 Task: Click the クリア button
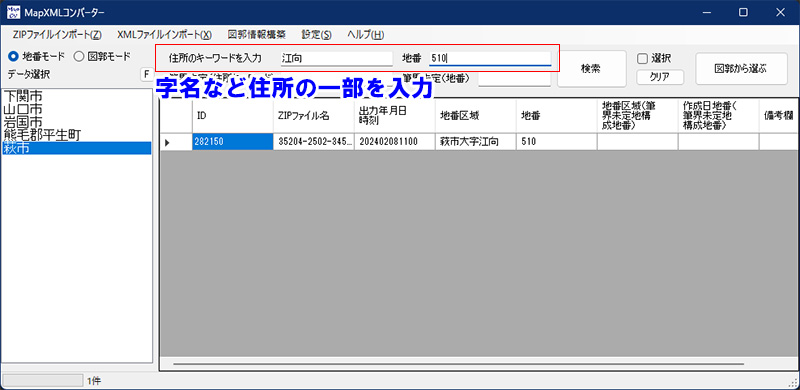point(660,78)
